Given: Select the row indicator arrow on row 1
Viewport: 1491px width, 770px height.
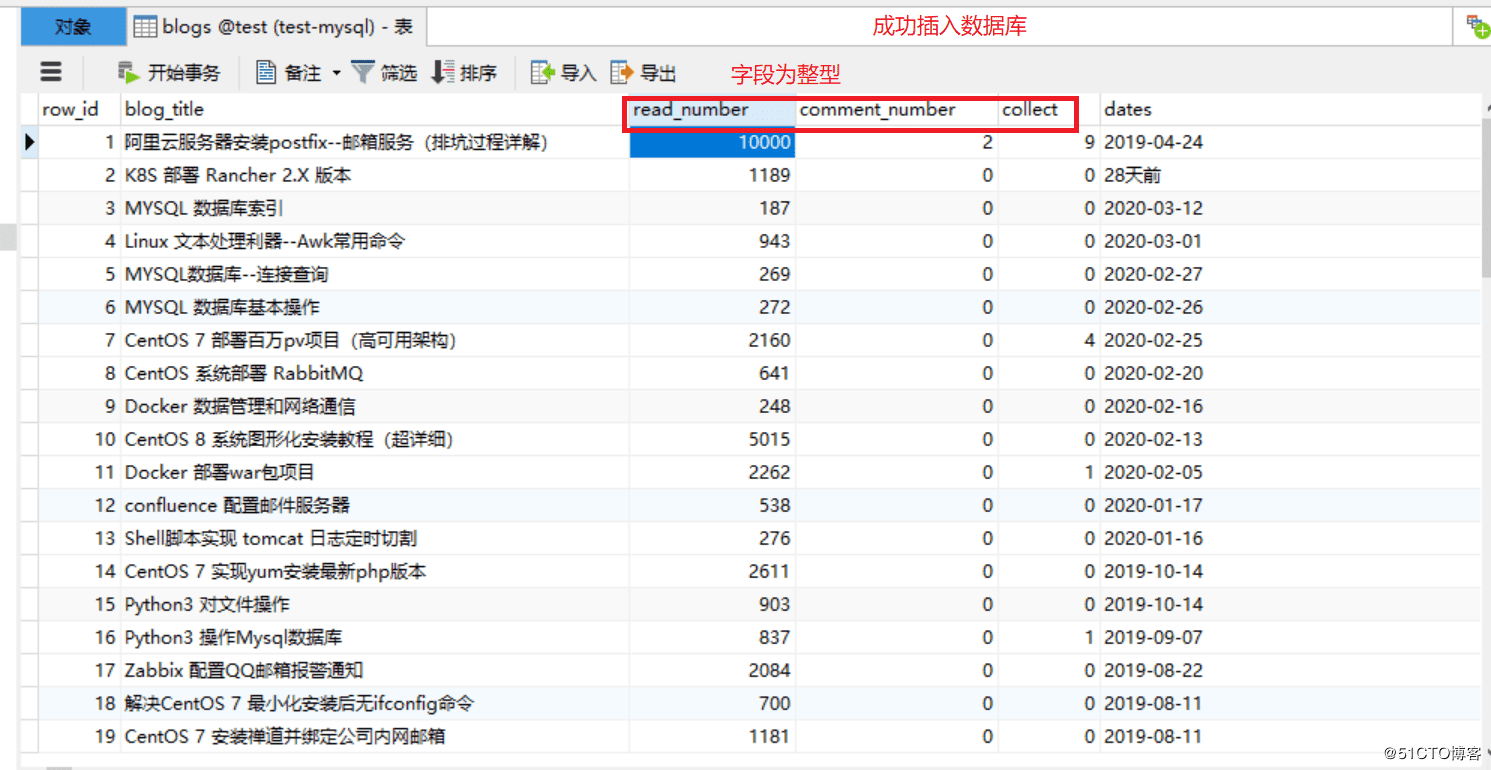Looking at the screenshot, I should 27,141.
